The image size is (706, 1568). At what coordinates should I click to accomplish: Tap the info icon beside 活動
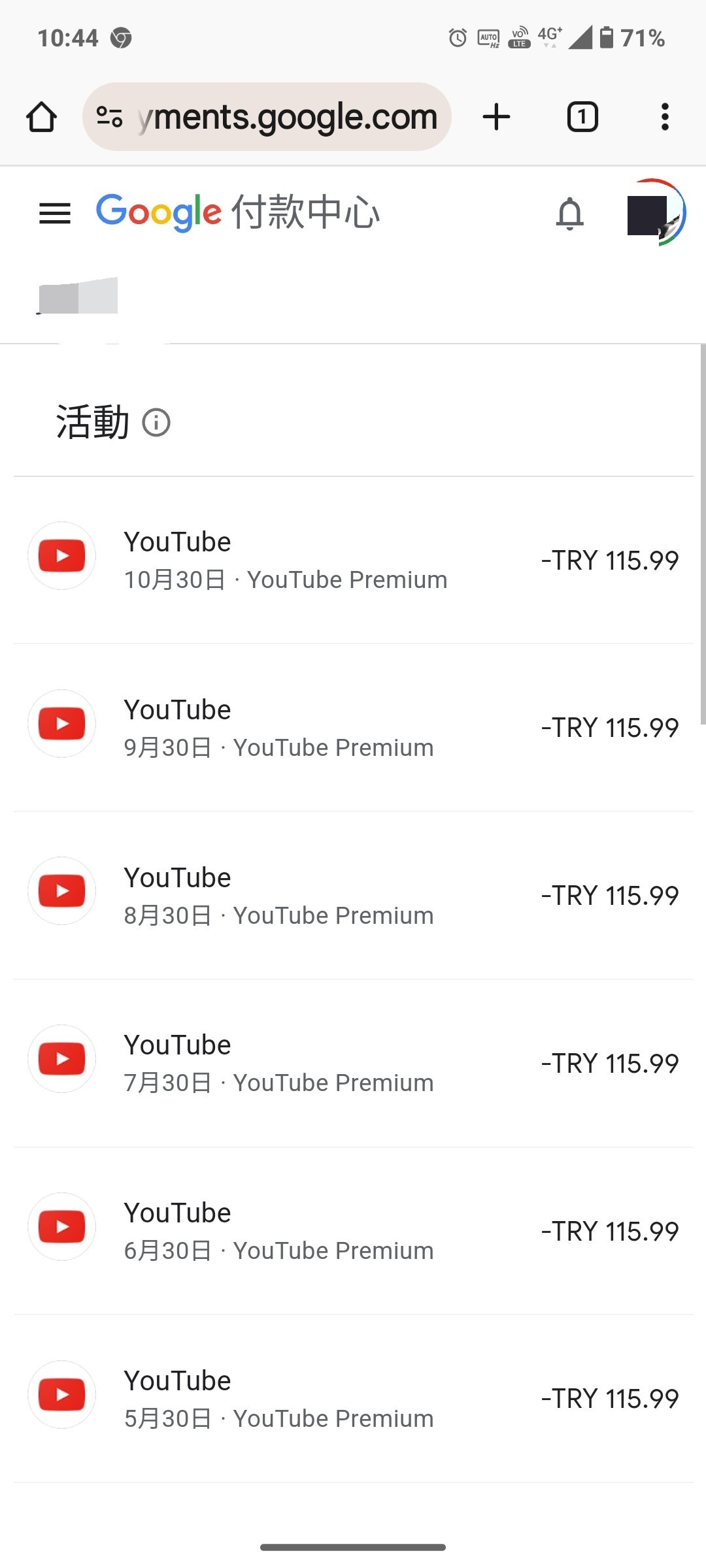click(x=156, y=423)
